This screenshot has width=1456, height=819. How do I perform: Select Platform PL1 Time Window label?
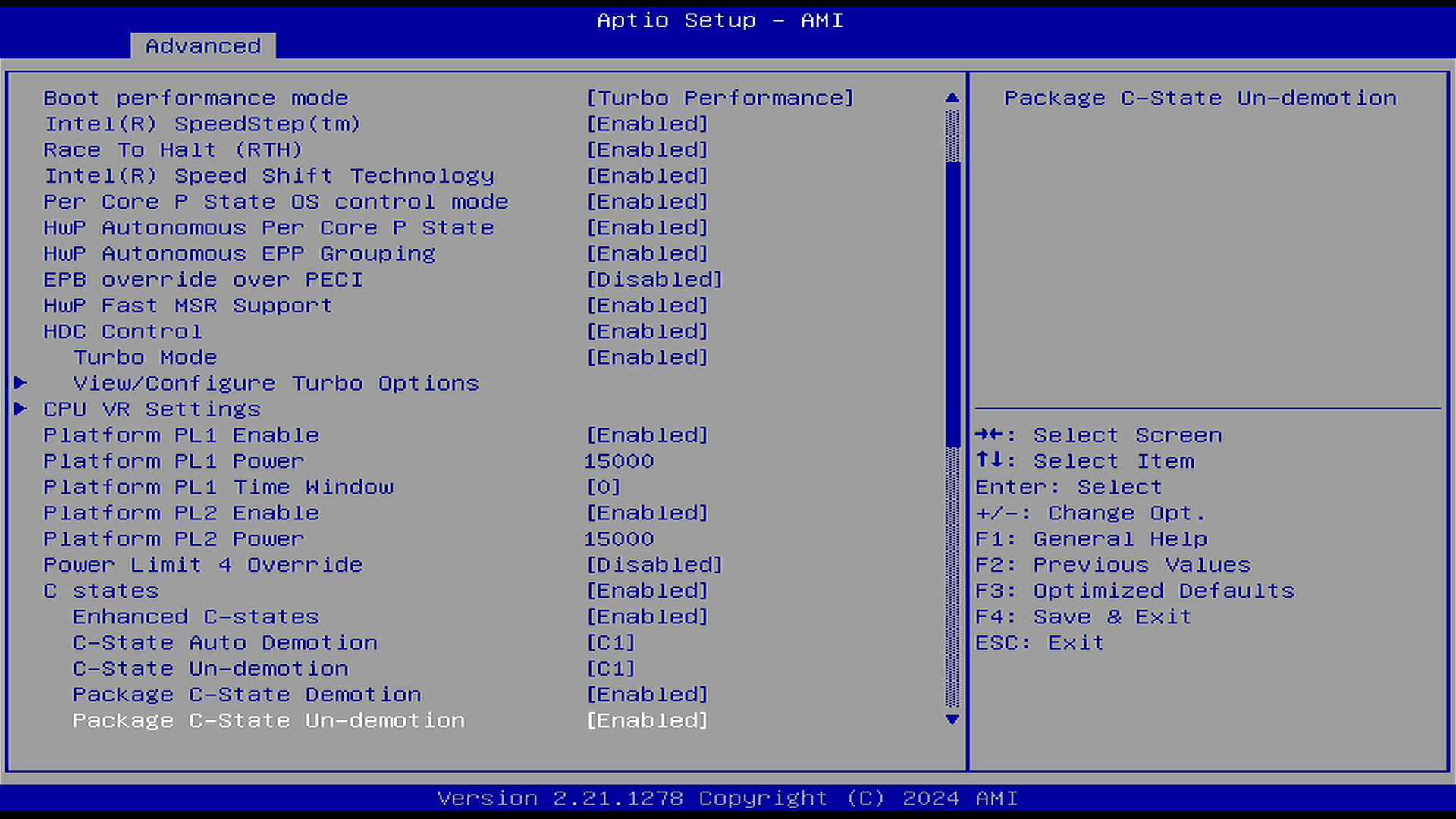(x=218, y=487)
